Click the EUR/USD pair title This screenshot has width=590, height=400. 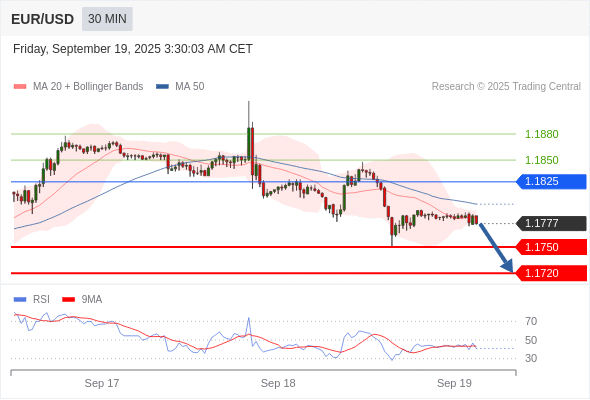pyautogui.click(x=43, y=19)
